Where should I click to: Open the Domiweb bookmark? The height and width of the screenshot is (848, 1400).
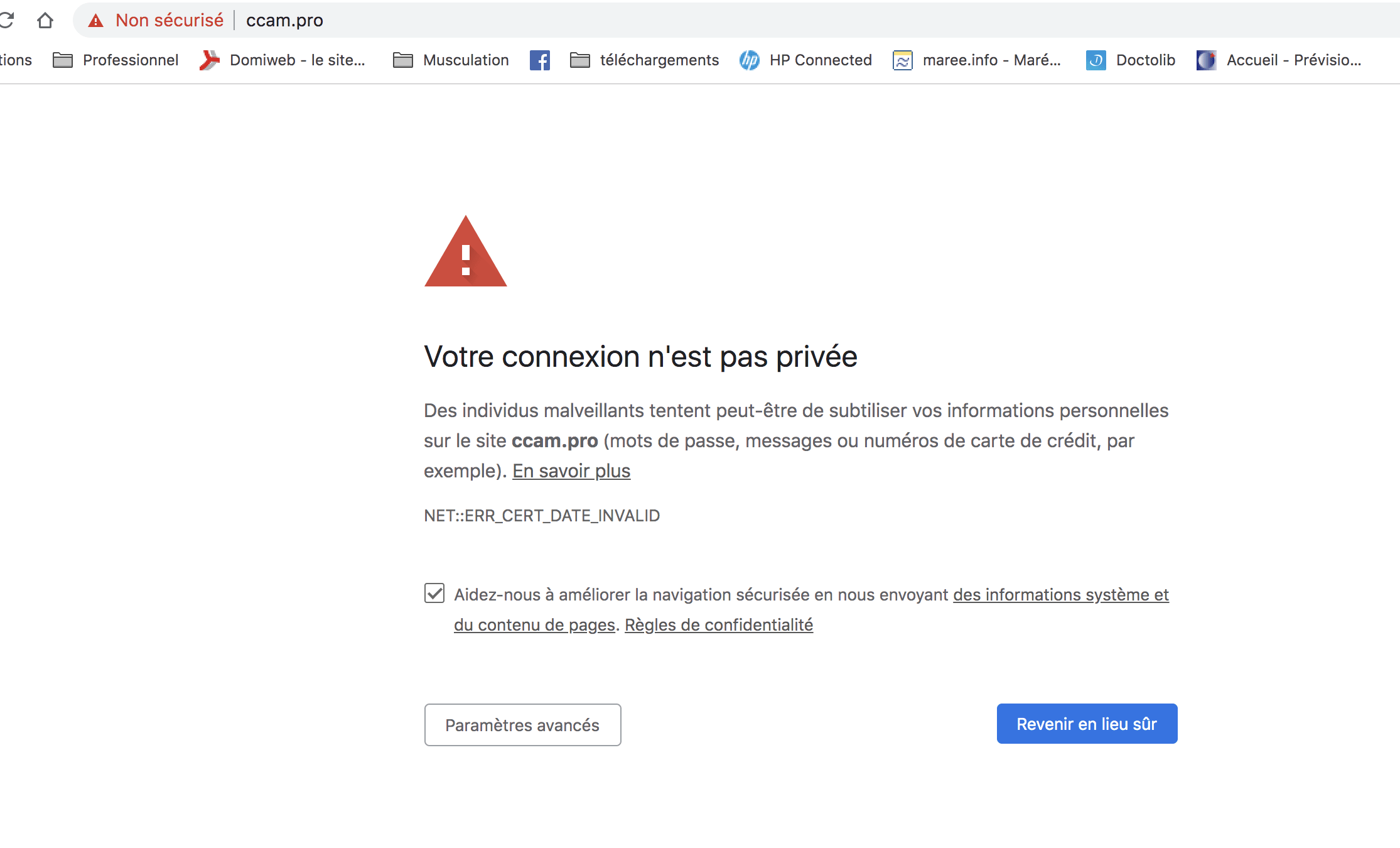282,60
